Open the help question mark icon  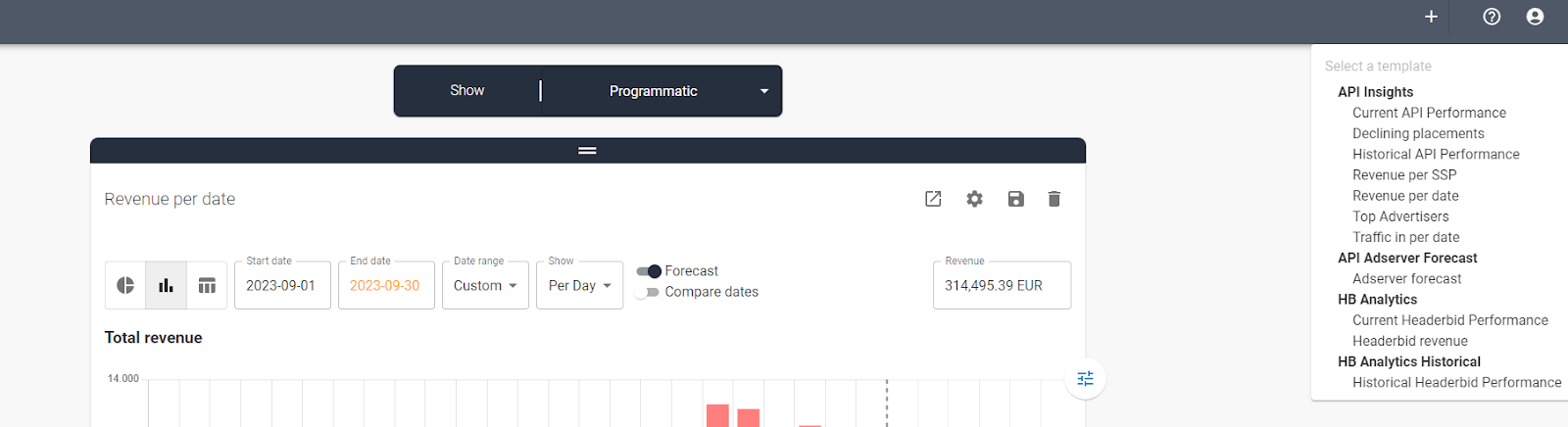coord(1492,17)
